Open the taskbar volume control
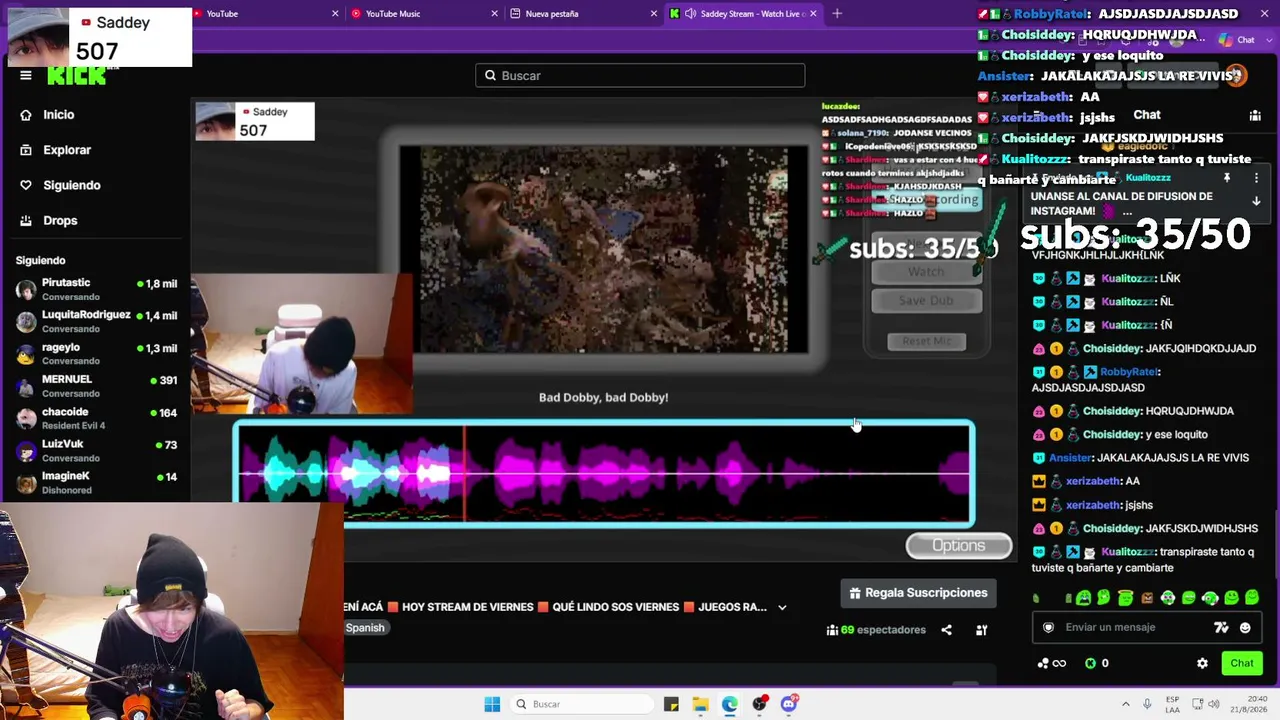This screenshot has width=1280, height=720. [x=1212, y=704]
